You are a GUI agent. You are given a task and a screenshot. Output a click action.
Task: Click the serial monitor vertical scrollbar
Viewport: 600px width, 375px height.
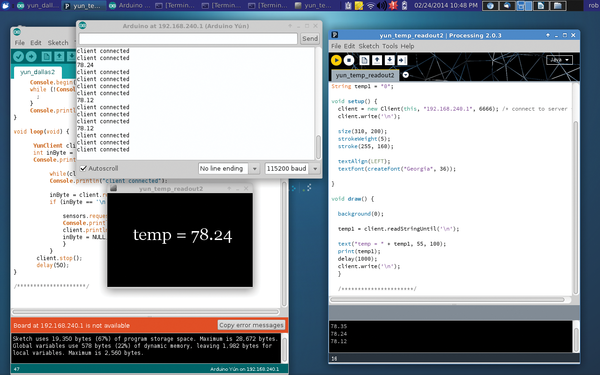[x=318, y=103]
